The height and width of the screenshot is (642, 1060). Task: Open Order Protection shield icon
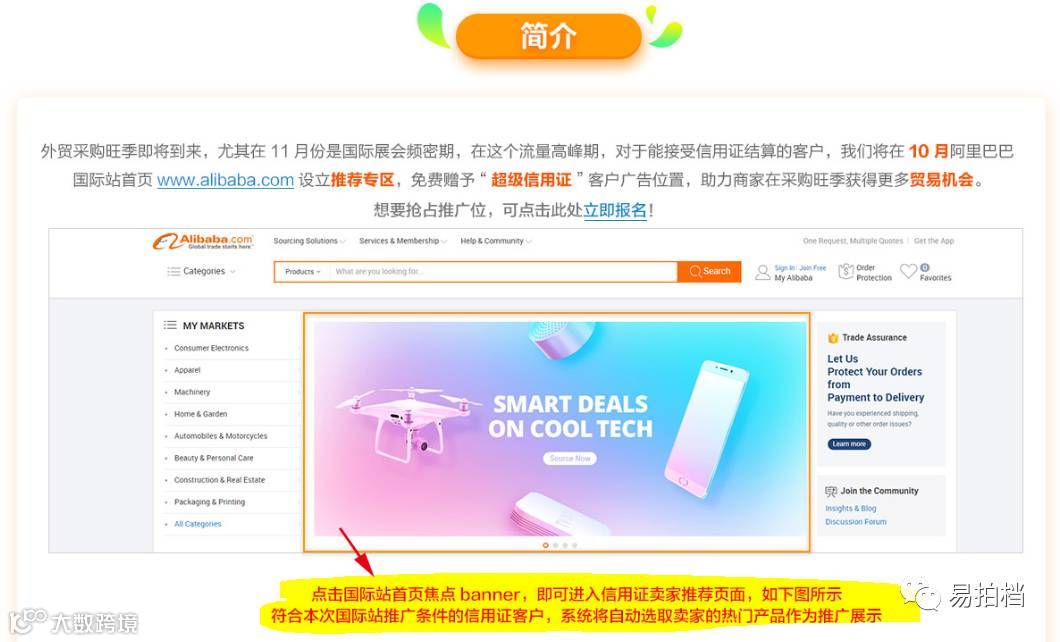pyautogui.click(x=846, y=272)
